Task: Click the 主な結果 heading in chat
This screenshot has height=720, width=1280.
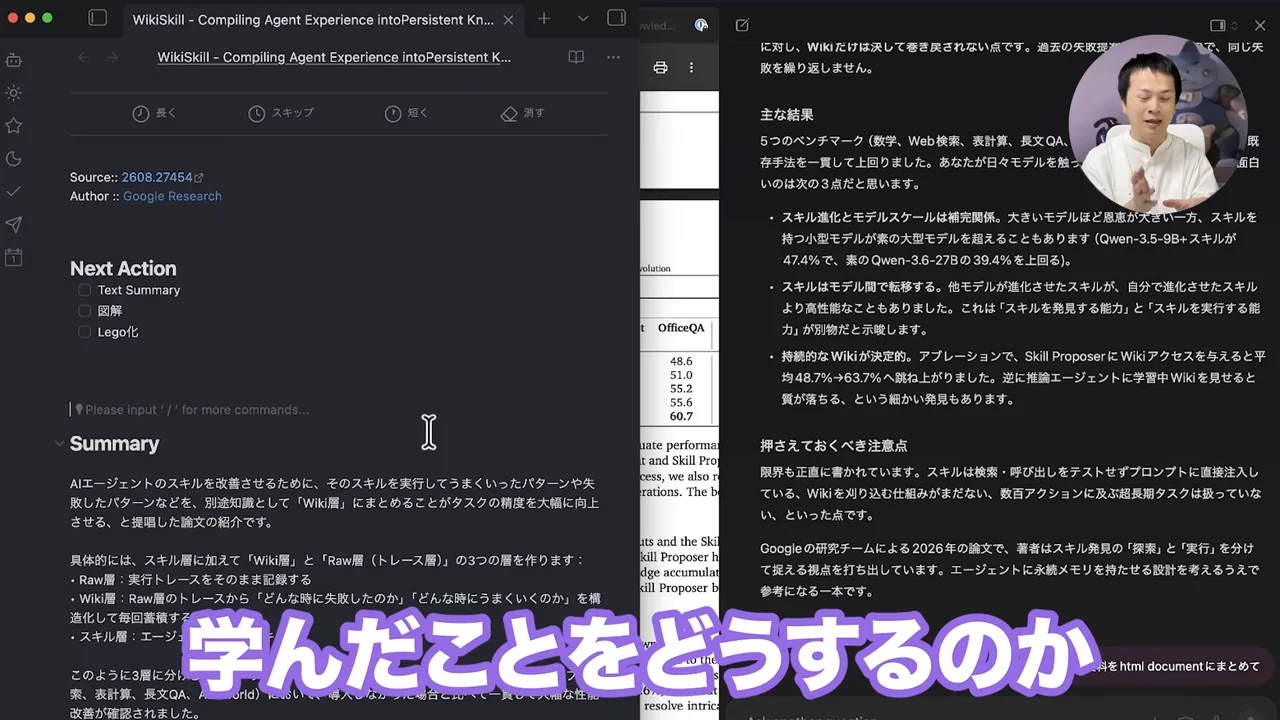Action: (x=787, y=115)
